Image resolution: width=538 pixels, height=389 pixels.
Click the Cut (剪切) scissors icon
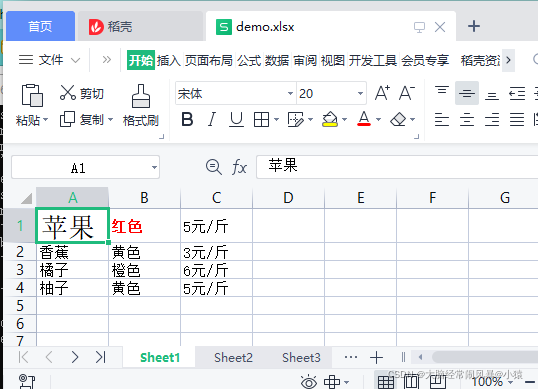pos(68,93)
